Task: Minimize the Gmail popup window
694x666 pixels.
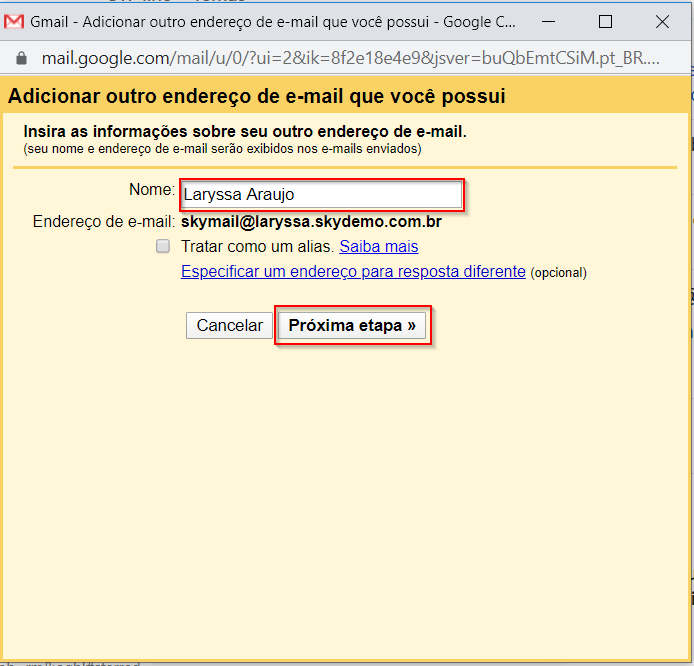Action: pyautogui.click(x=548, y=21)
